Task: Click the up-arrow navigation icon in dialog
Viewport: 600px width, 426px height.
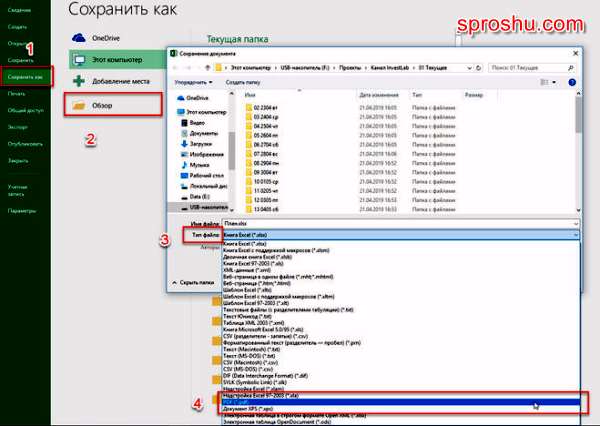Action: point(197,67)
